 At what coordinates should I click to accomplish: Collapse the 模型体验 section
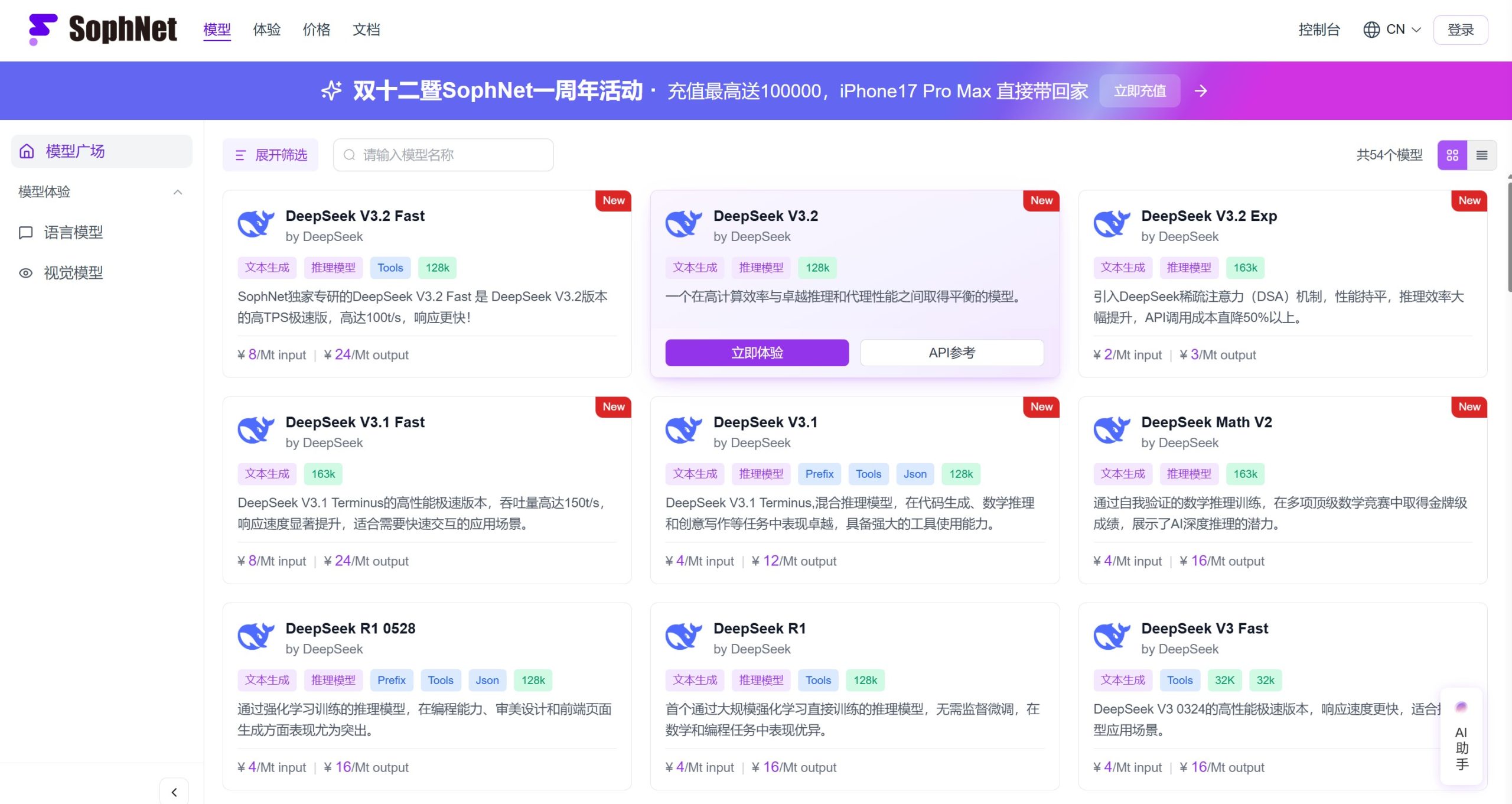pyautogui.click(x=177, y=191)
